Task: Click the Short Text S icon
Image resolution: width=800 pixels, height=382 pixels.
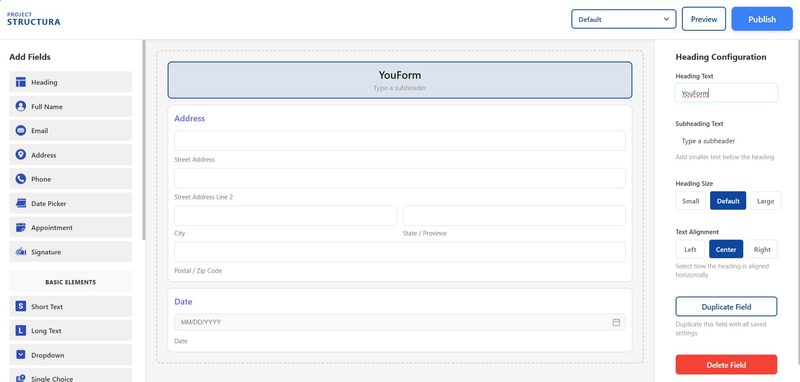Action: (20, 307)
